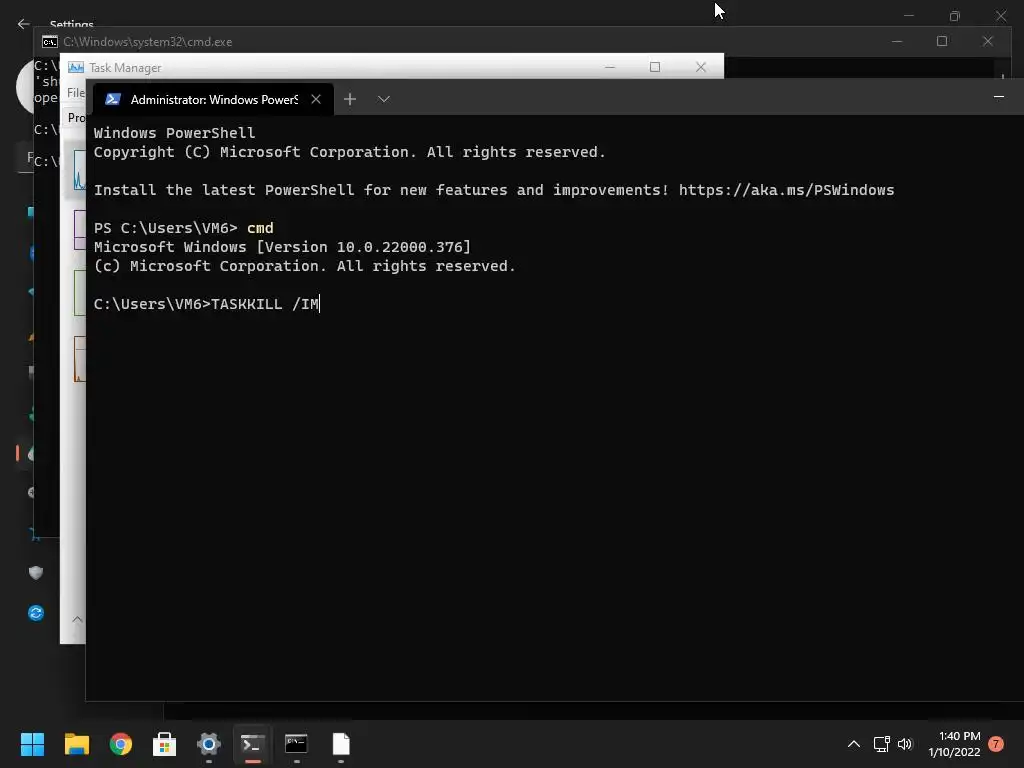Open notification center badge showing 7
This screenshot has width=1024, height=768.
[x=996, y=744]
